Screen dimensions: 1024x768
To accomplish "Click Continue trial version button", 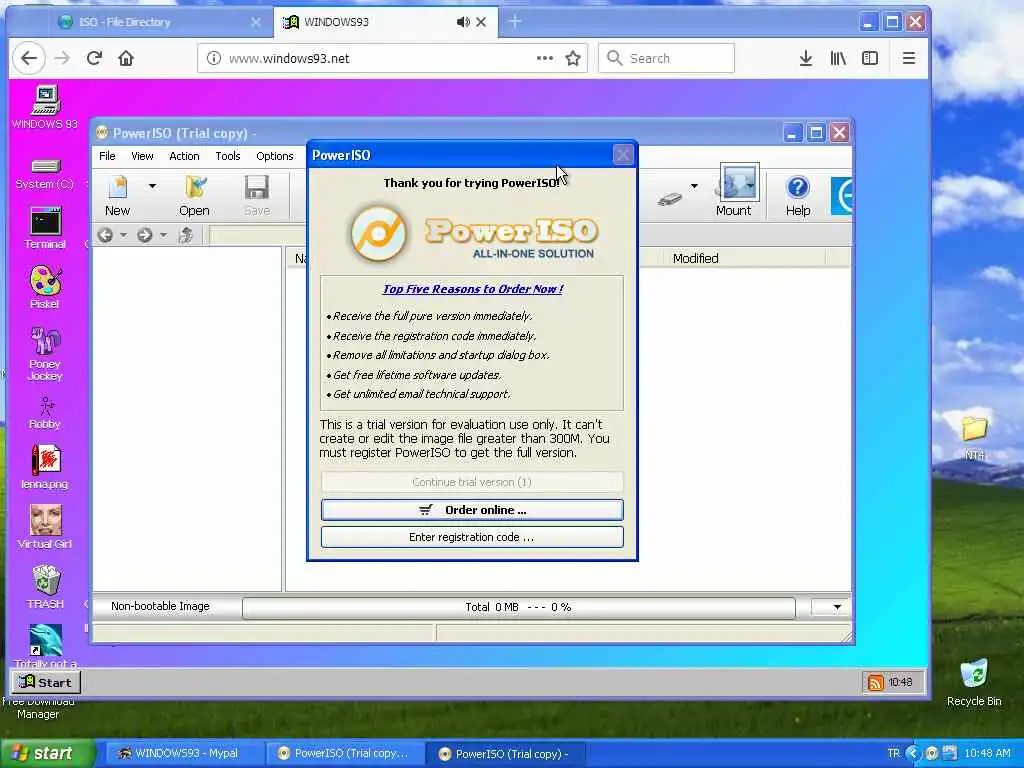I will (472, 482).
